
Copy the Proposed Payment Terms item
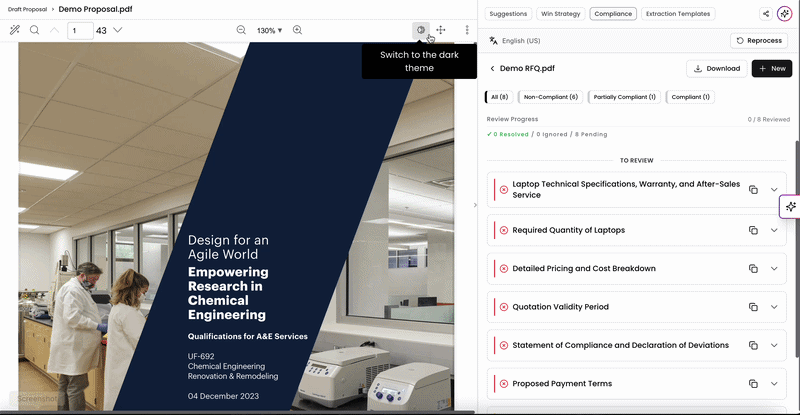(x=753, y=384)
